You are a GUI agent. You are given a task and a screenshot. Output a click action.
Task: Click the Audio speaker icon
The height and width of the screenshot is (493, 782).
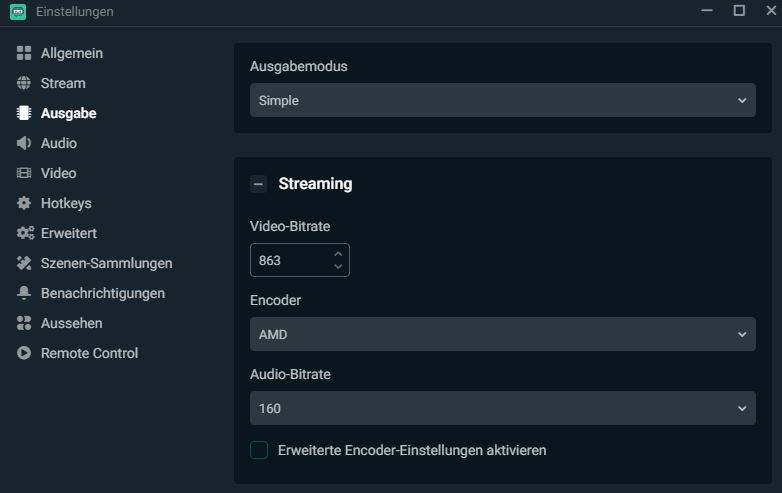(x=24, y=143)
